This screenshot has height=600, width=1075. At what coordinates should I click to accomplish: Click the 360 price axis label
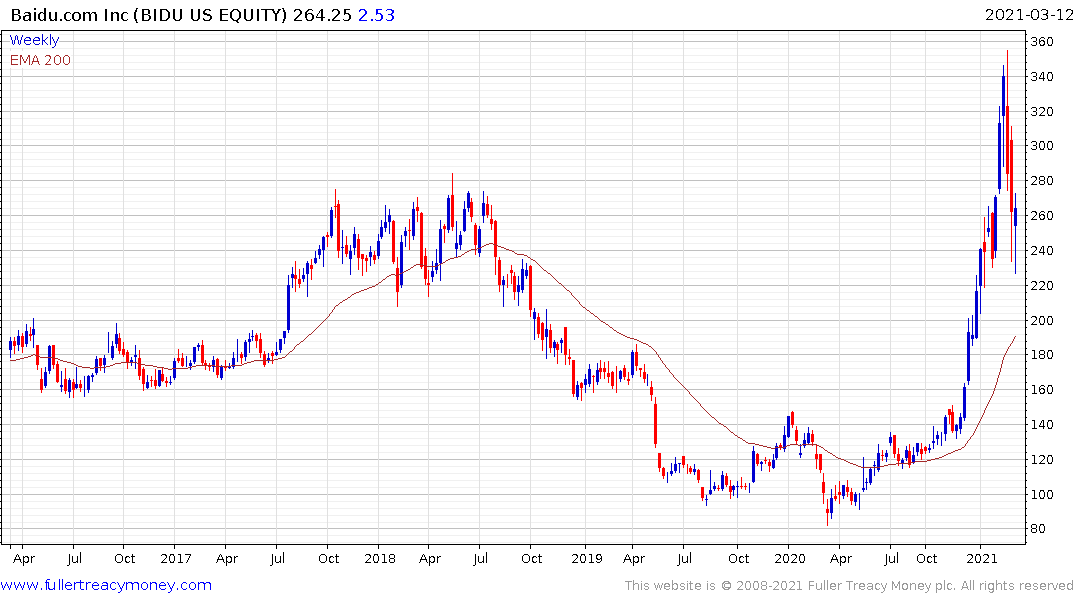(x=1042, y=42)
